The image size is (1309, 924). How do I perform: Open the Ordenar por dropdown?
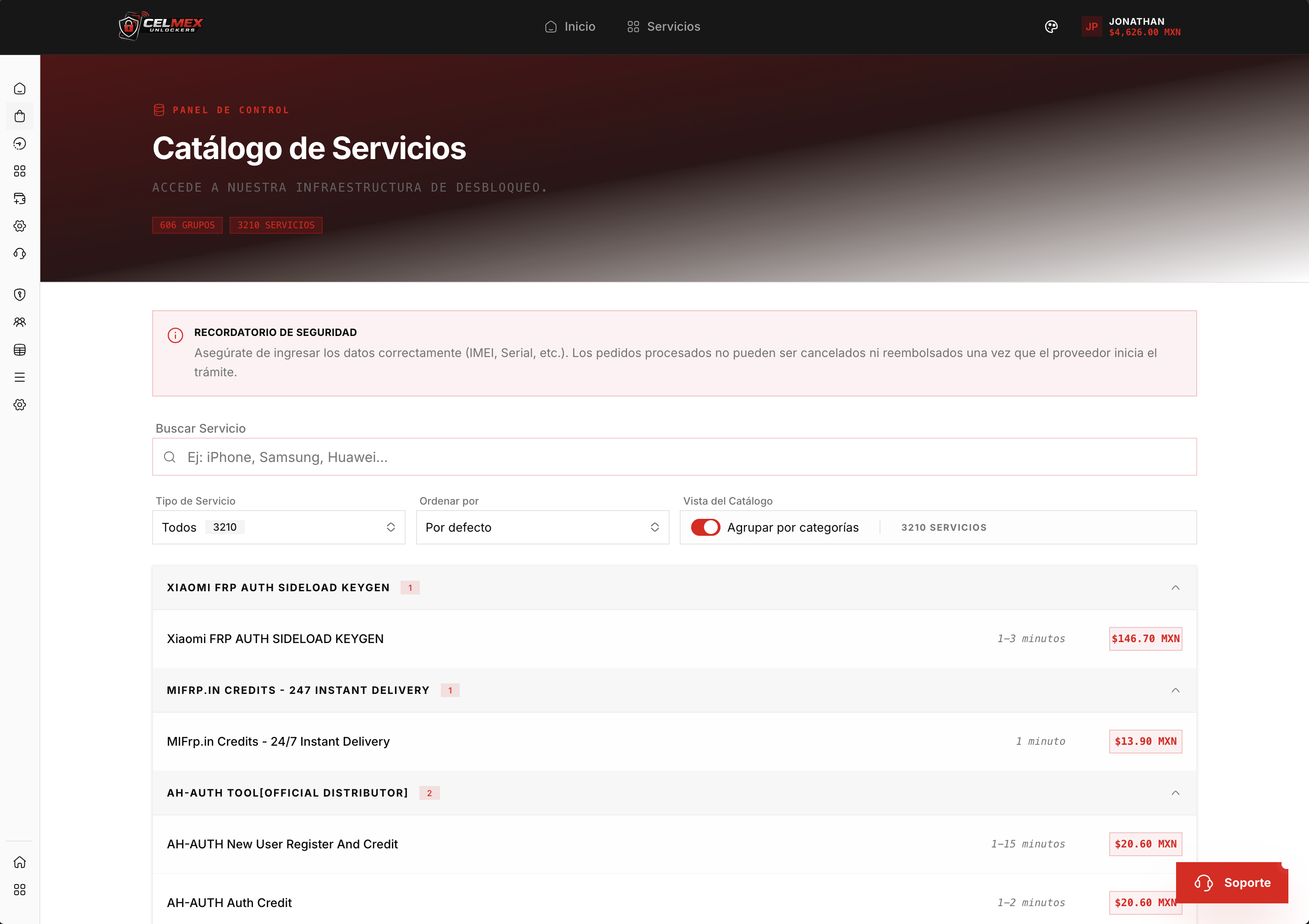tap(542, 527)
